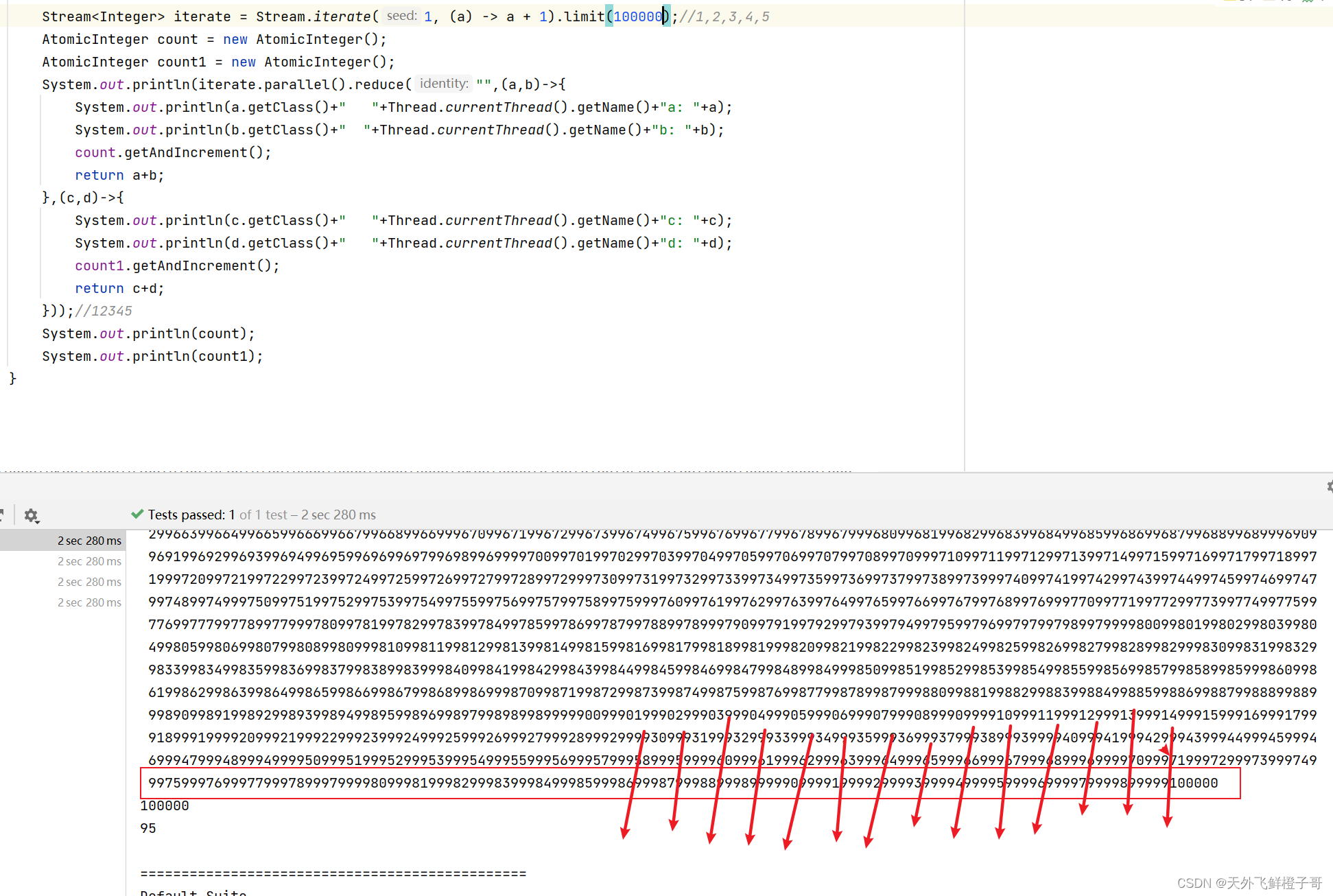This screenshot has height=896, width=1333.
Task: Click the 'seed:' inlay hint in Stream.iterate
Action: pos(401,16)
